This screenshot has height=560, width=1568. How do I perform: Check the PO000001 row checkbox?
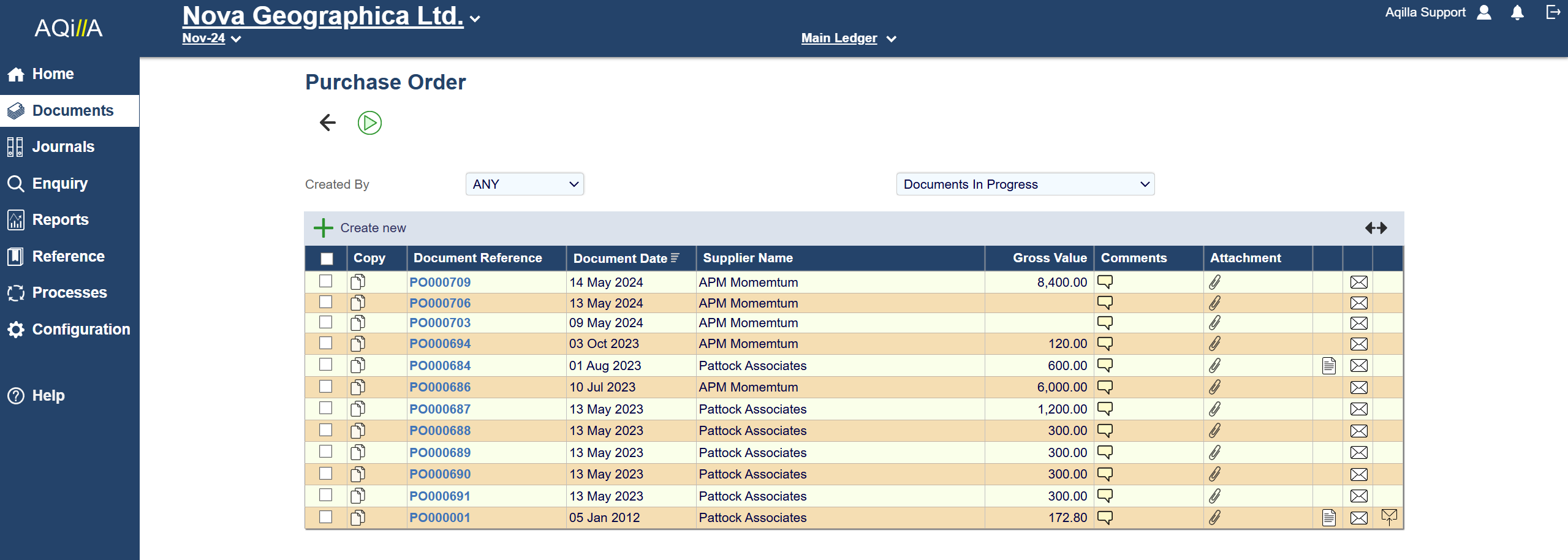[x=326, y=517]
